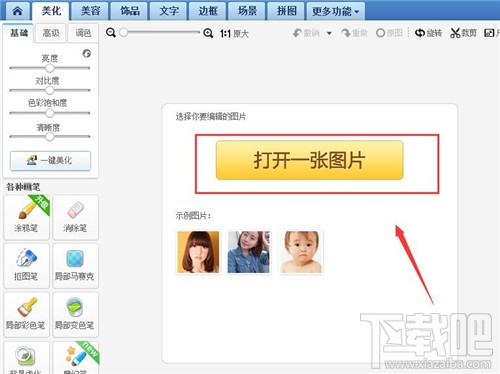
Task: Select the 美化 tab
Action: 51,11
